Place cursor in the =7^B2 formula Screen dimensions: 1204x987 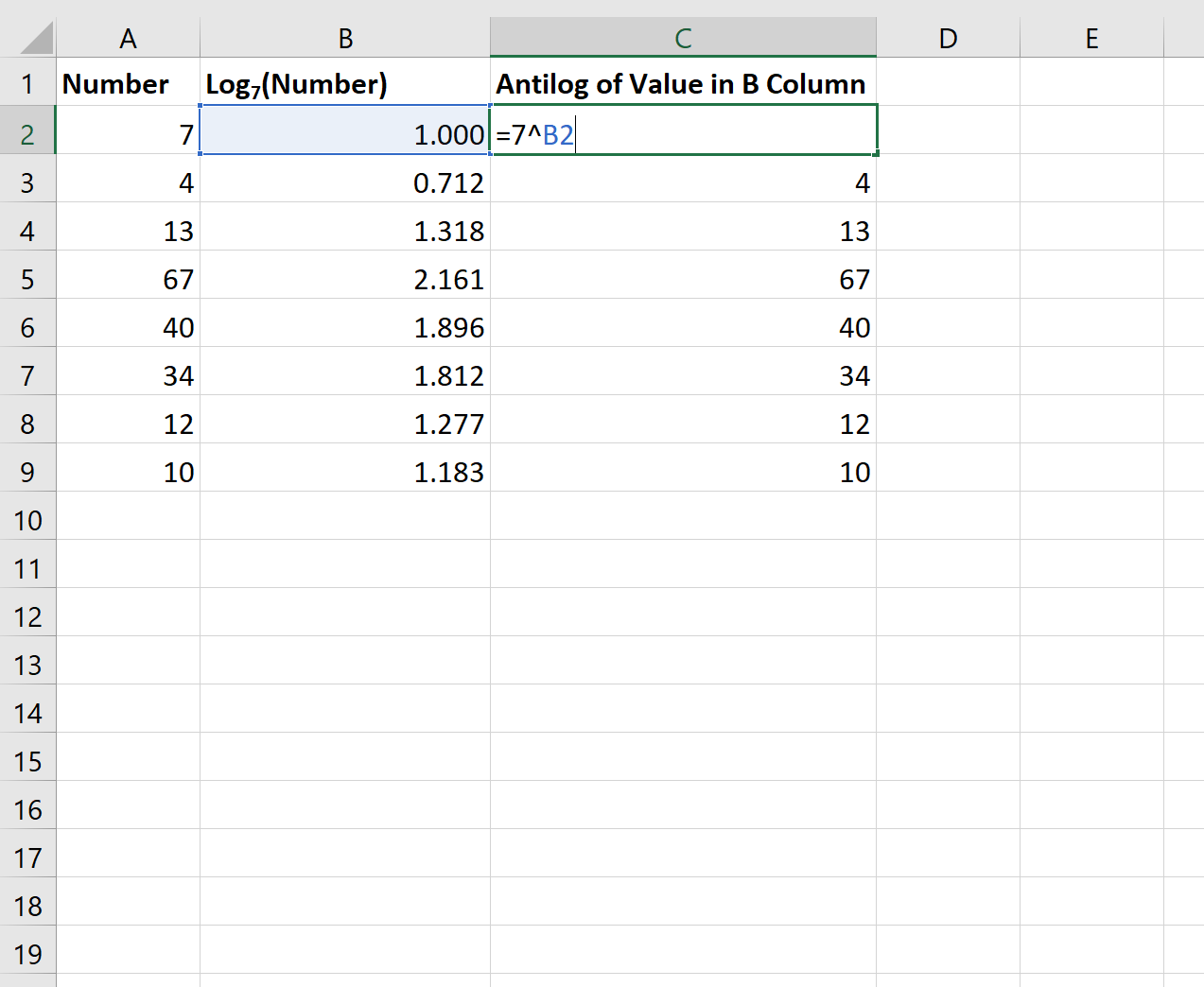click(x=534, y=133)
